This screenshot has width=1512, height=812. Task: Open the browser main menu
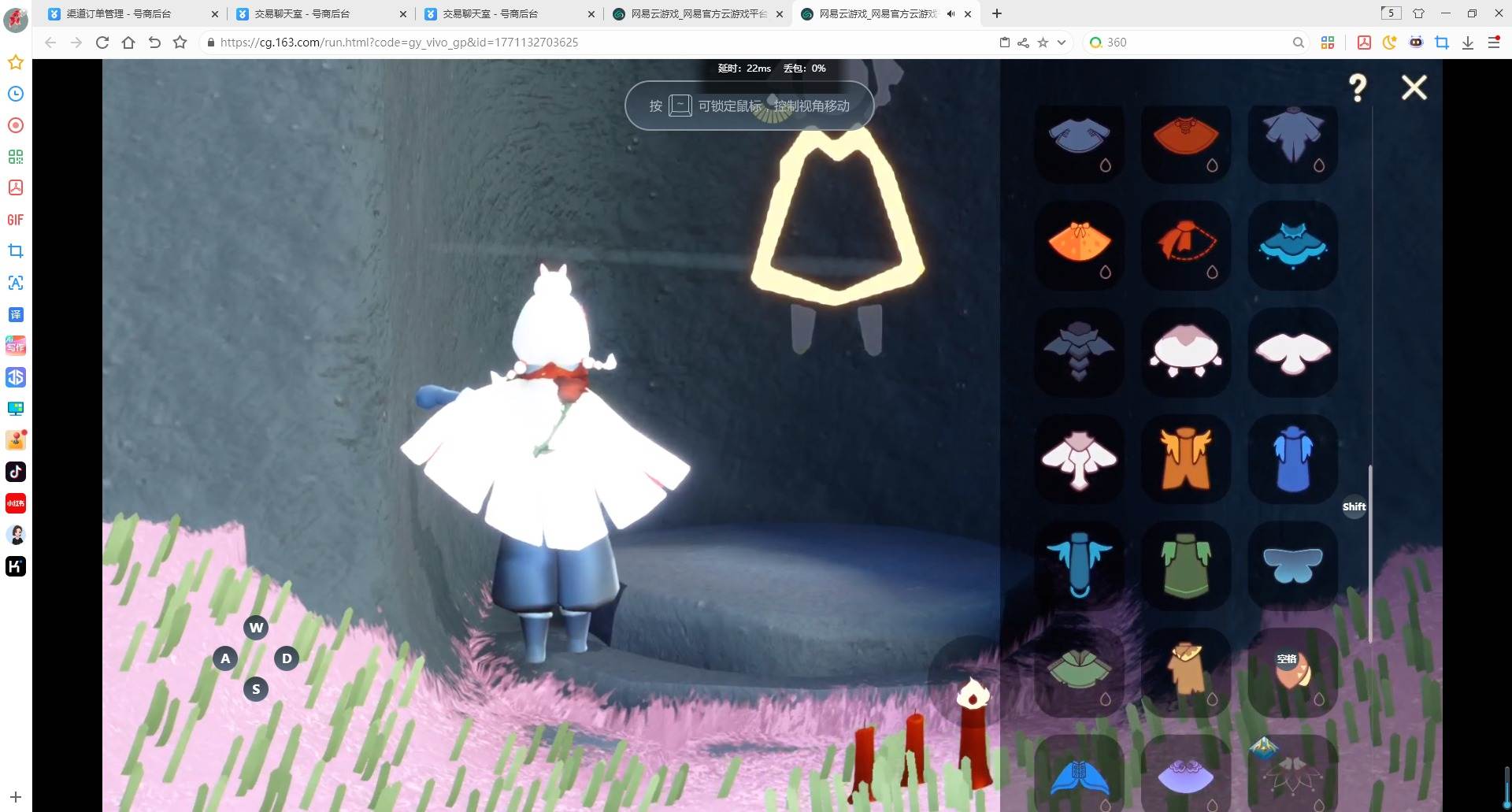coord(1494,43)
